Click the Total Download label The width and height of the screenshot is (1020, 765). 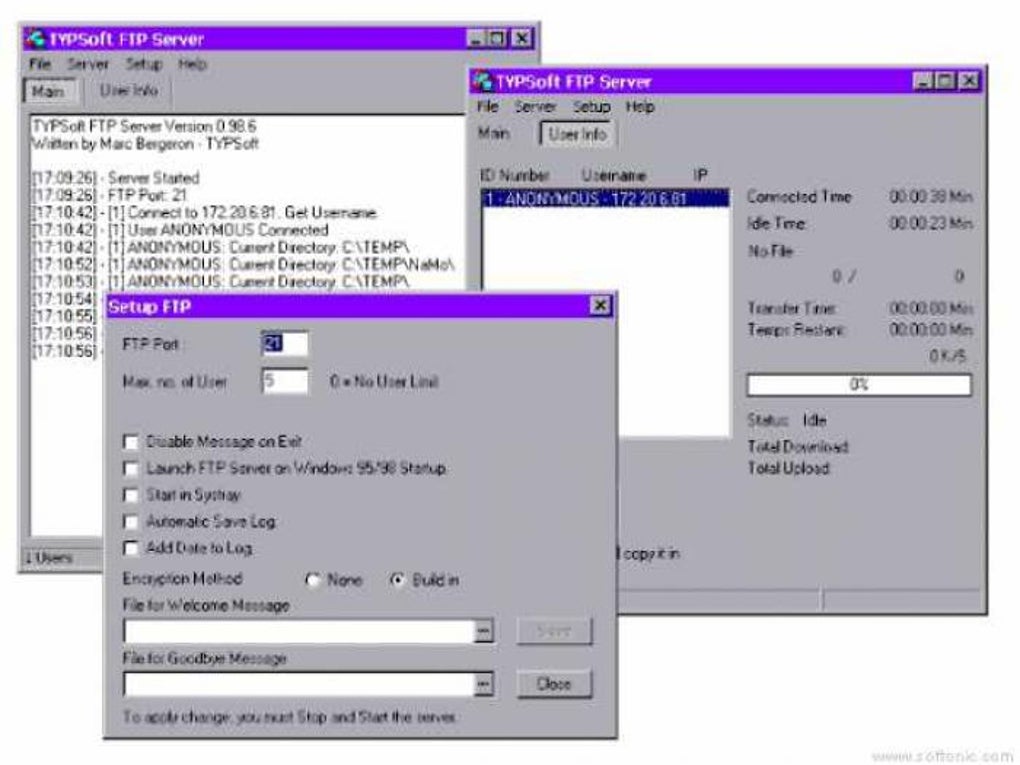click(798, 446)
